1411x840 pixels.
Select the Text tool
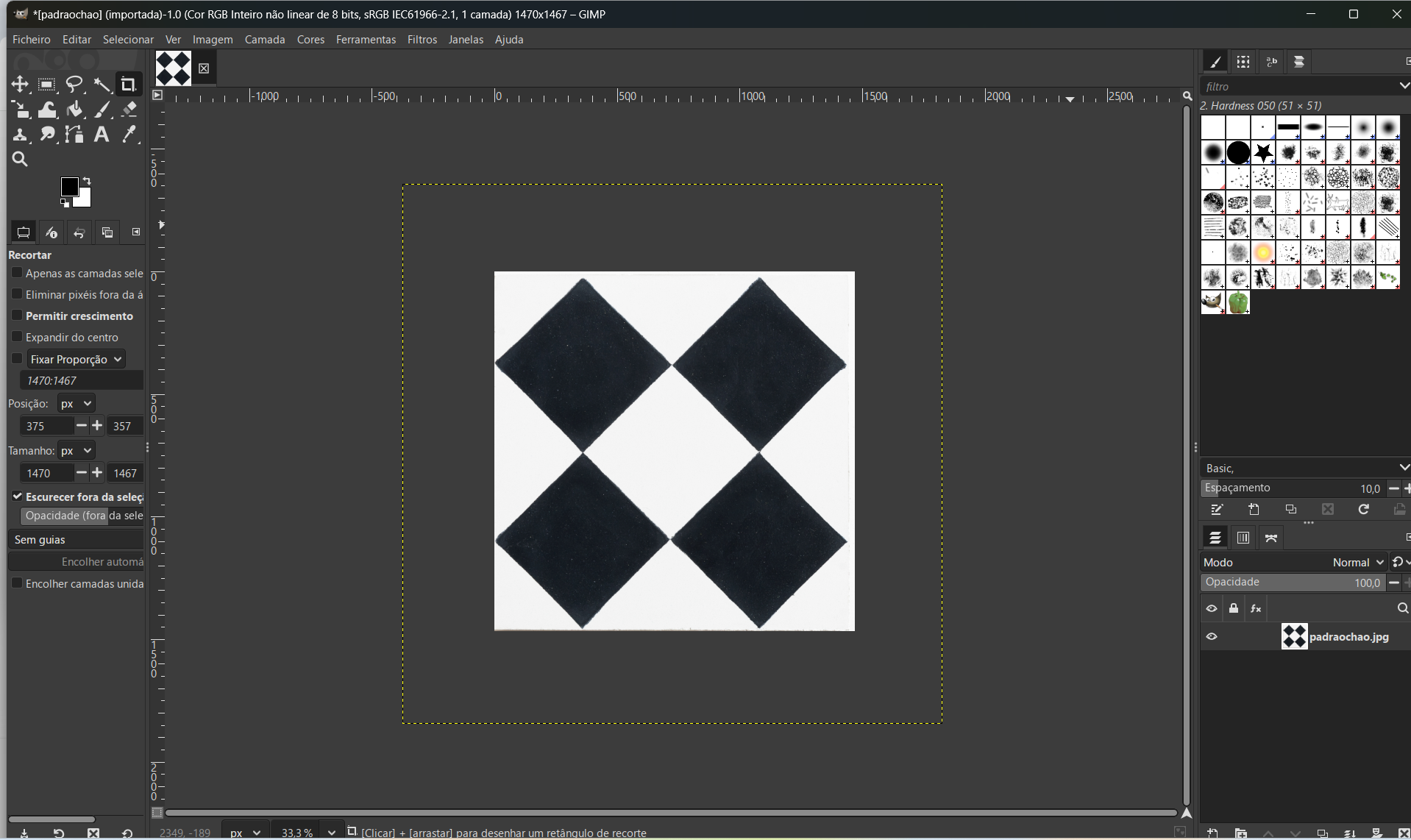[102, 135]
